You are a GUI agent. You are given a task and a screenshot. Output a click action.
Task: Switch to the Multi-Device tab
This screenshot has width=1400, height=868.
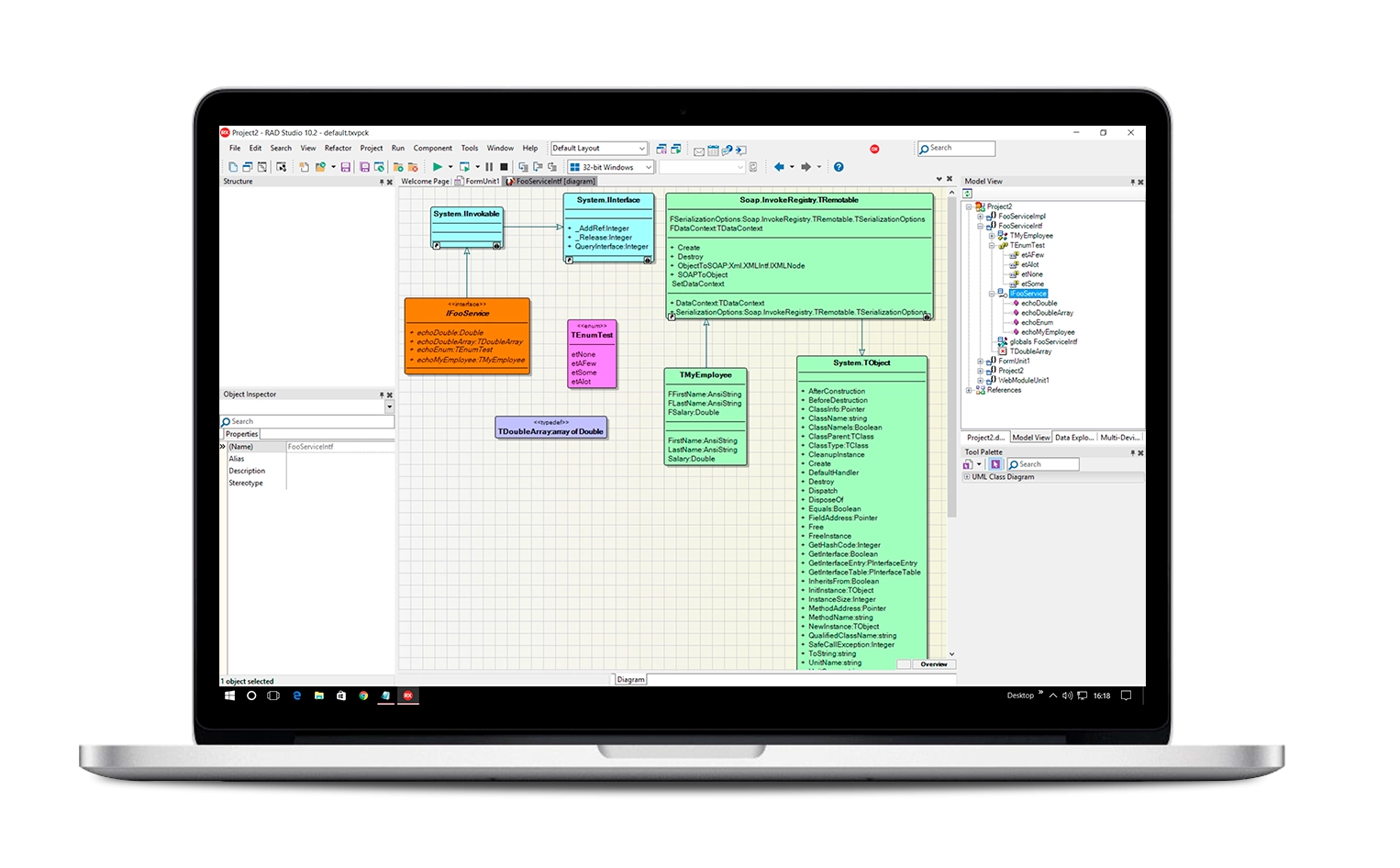click(x=1121, y=438)
